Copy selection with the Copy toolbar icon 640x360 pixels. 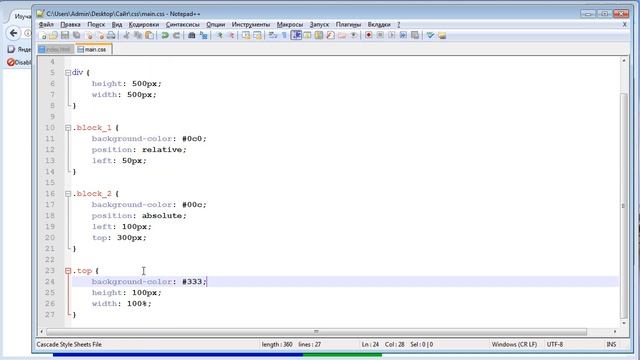[x=138, y=36]
